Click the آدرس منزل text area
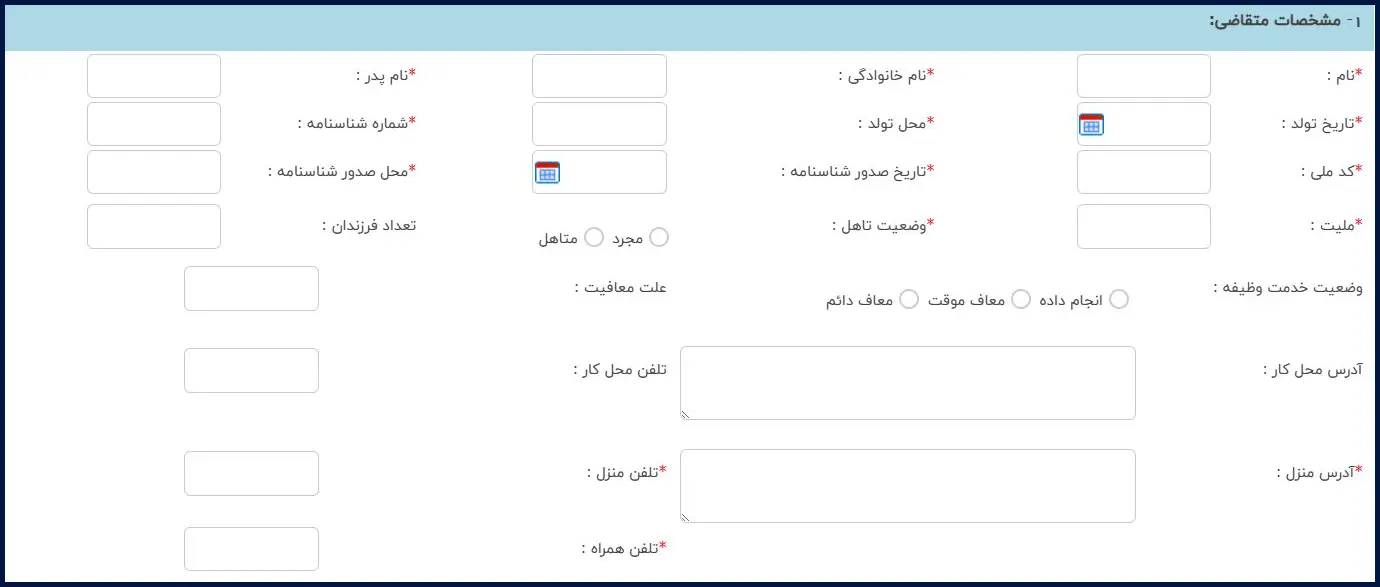 click(x=907, y=486)
